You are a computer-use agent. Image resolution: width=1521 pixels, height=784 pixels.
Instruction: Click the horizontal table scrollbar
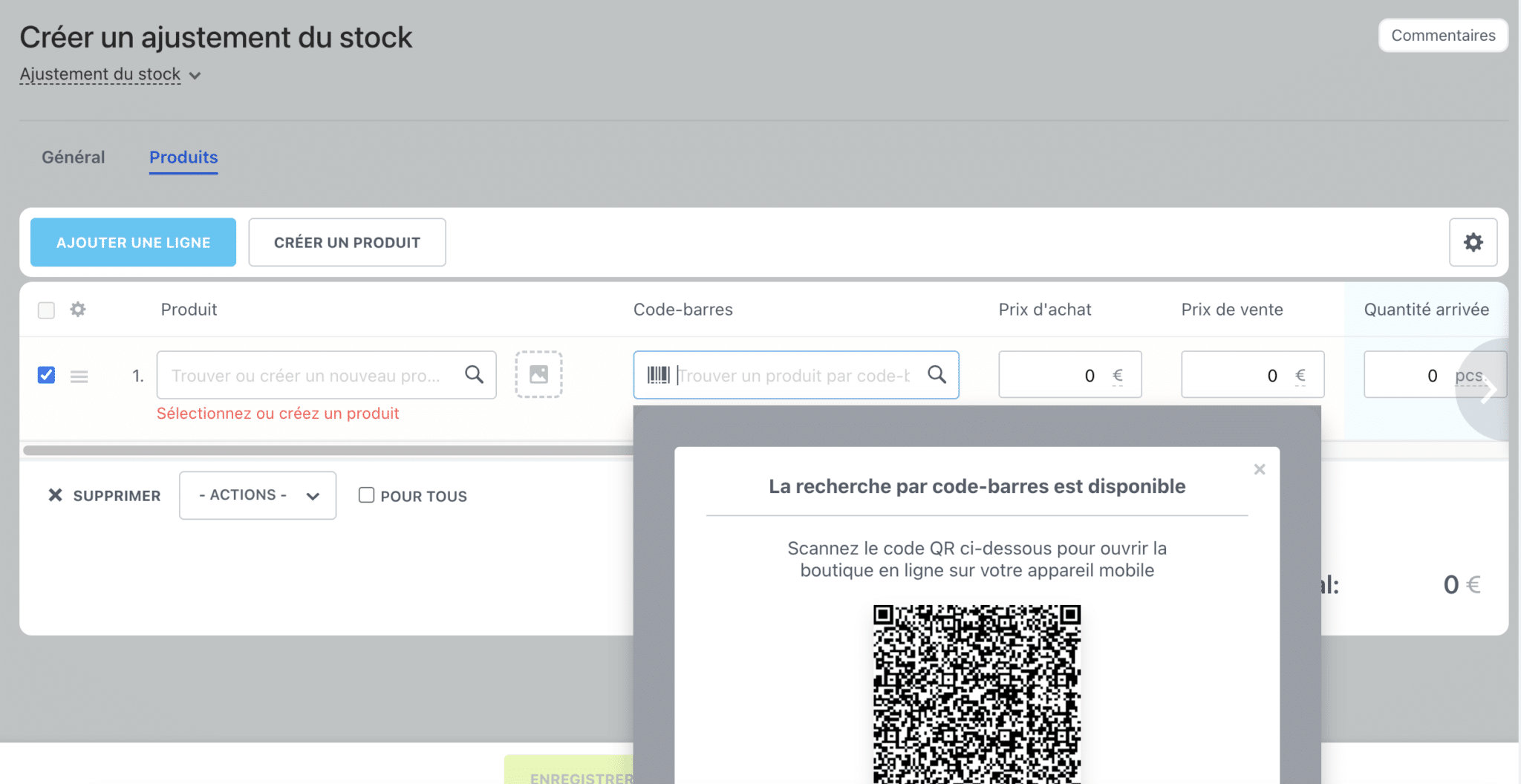click(x=328, y=450)
